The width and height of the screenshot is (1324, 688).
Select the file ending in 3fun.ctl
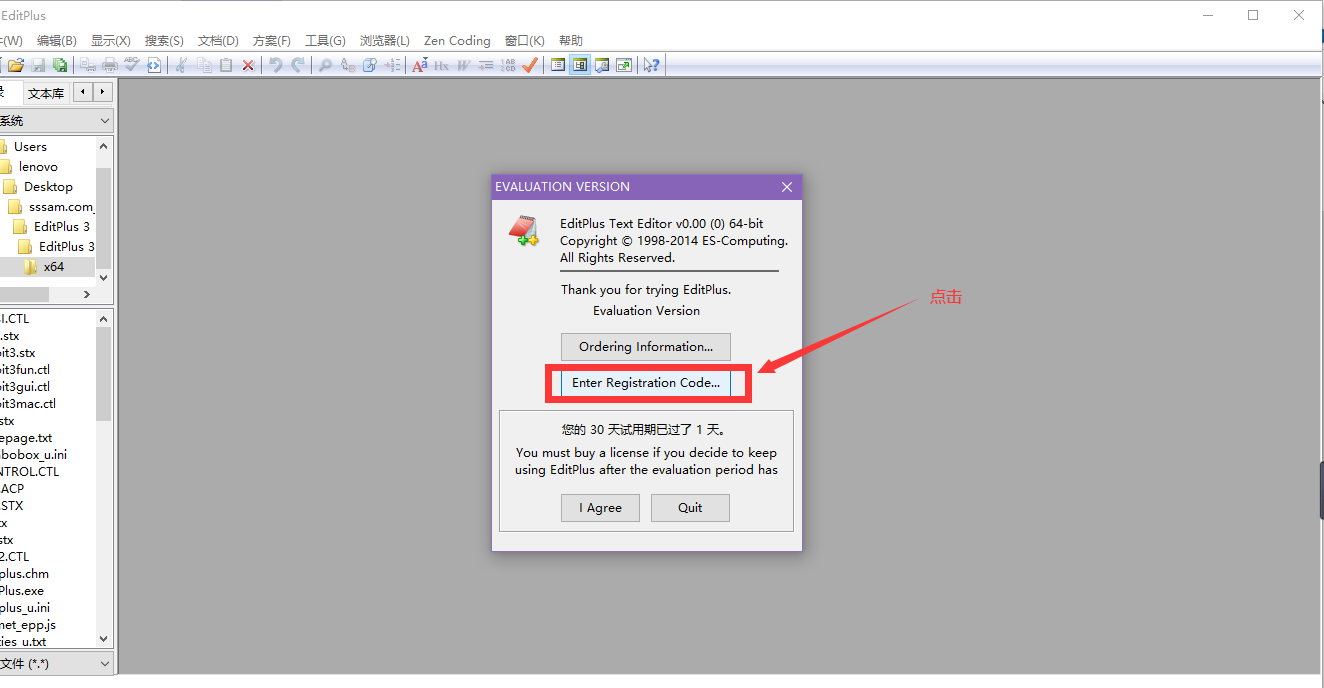pos(25,370)
